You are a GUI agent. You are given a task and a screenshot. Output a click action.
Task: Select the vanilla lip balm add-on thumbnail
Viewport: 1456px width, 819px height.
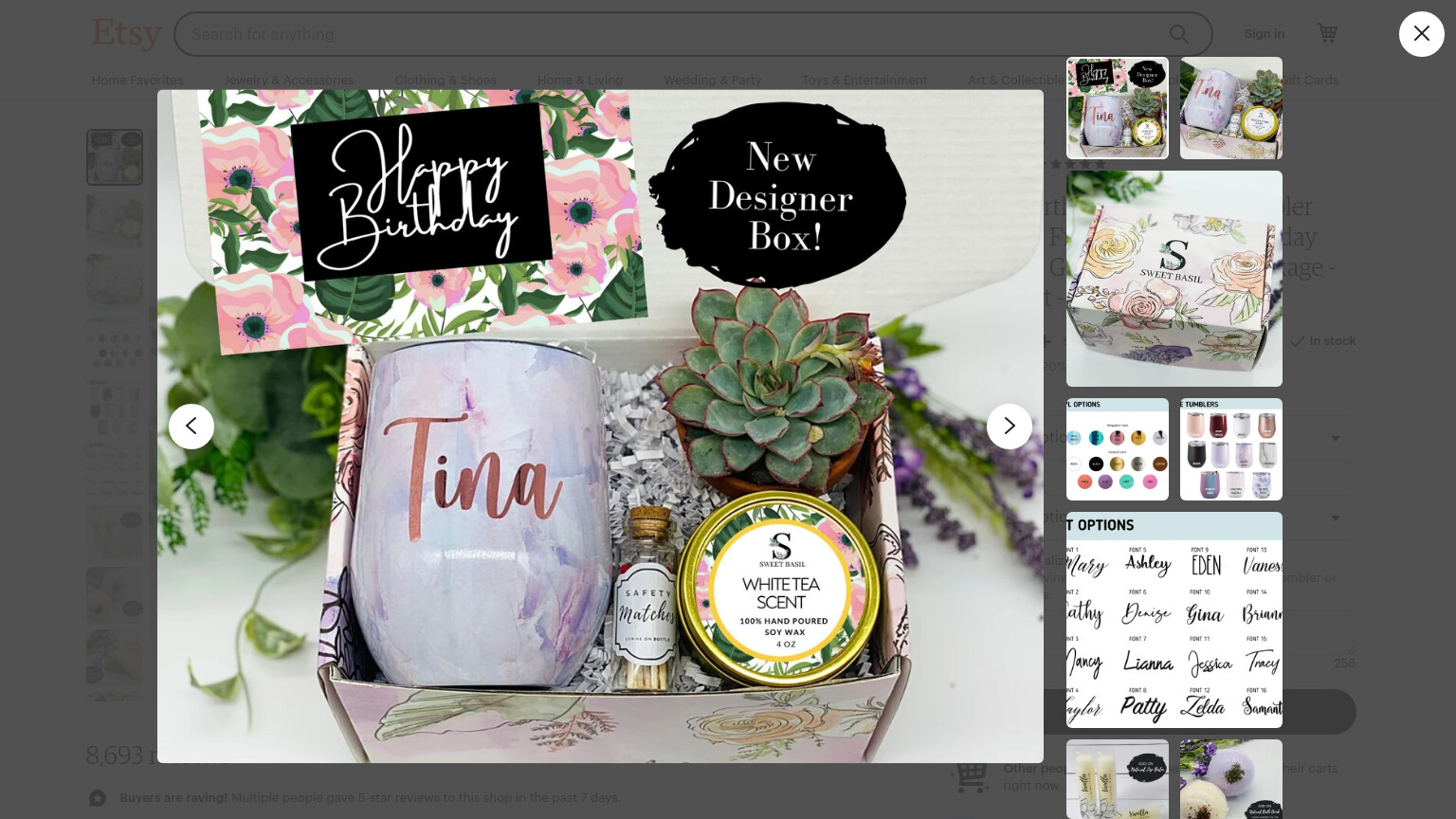tap(1118, 779)
